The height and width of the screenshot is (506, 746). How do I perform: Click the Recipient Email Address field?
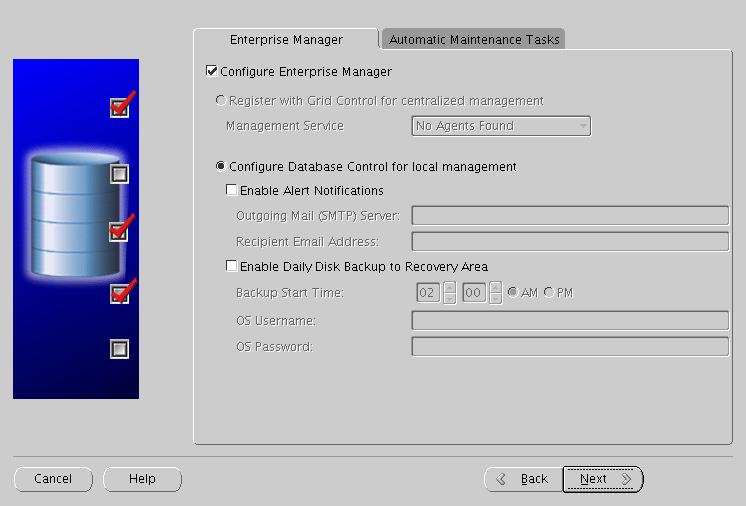[570, 242]
